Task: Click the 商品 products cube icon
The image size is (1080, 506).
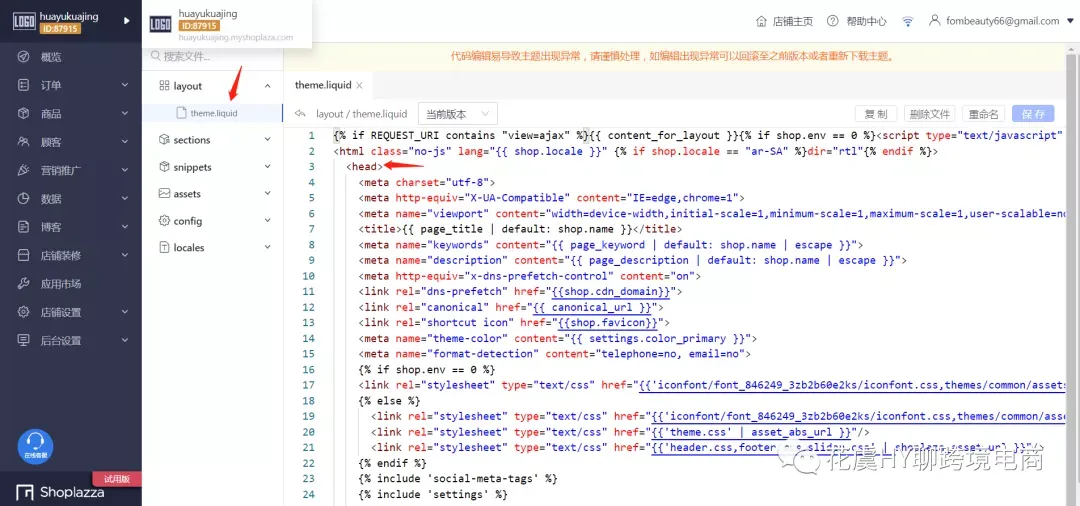Action: tap(24, 114)
